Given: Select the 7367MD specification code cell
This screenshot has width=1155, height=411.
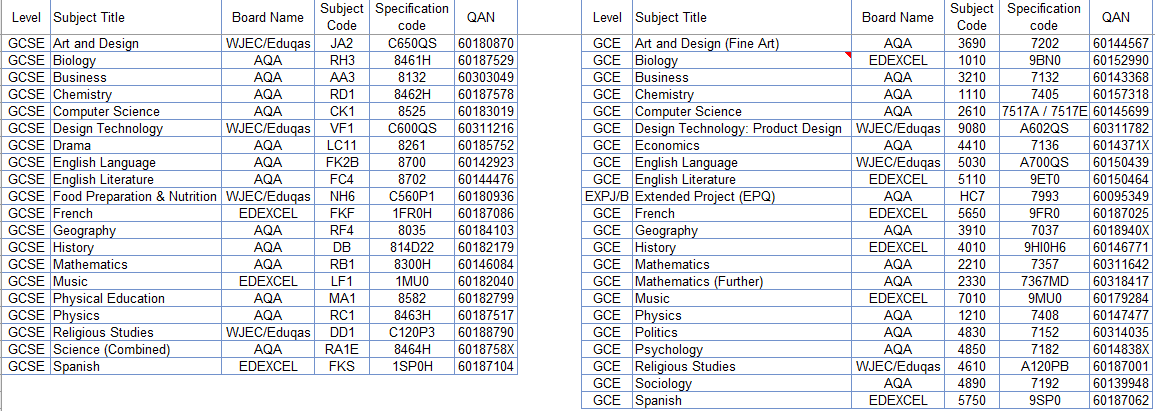Looking at the screenshot, I should 1045,281.
